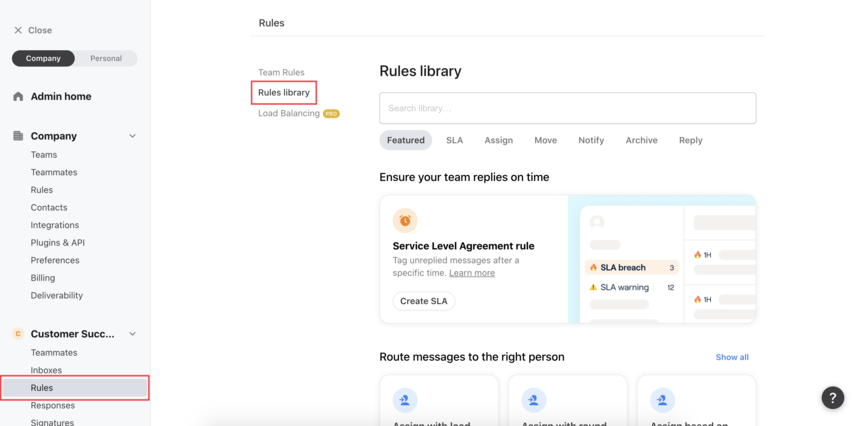The height and width of the screenshot is (426, 860).
Task: Open Preferences in the sidebar
Action: click(x=55, y=260)
